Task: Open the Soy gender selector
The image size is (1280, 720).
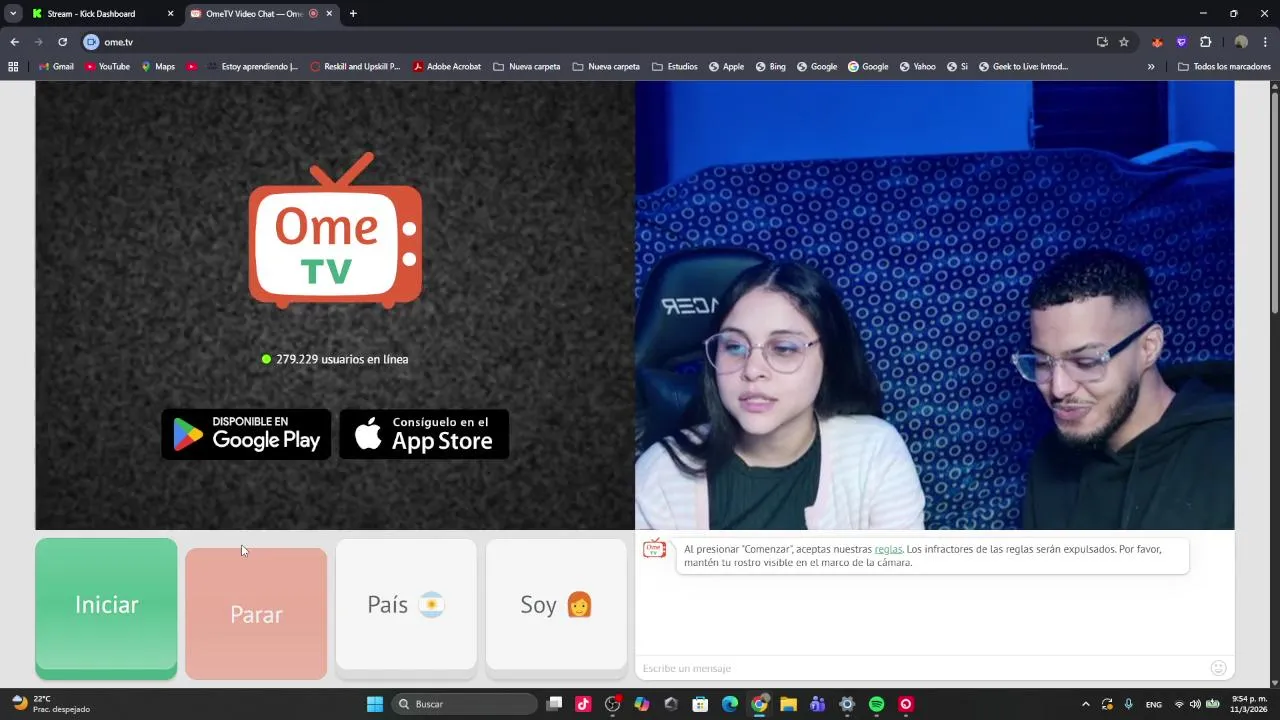Action: click(556, 605)
